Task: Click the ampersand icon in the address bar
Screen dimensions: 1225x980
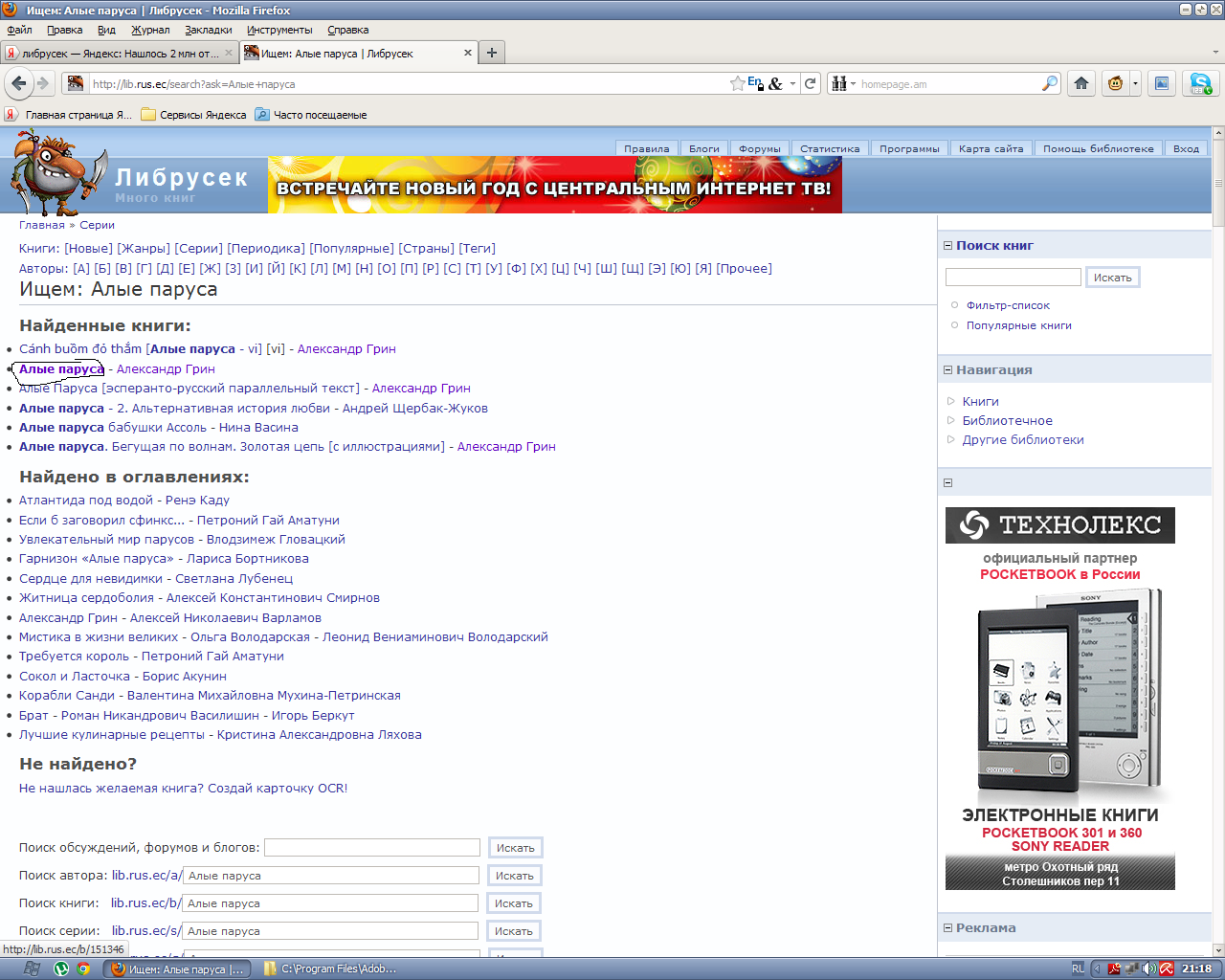Action: (775, 83)
